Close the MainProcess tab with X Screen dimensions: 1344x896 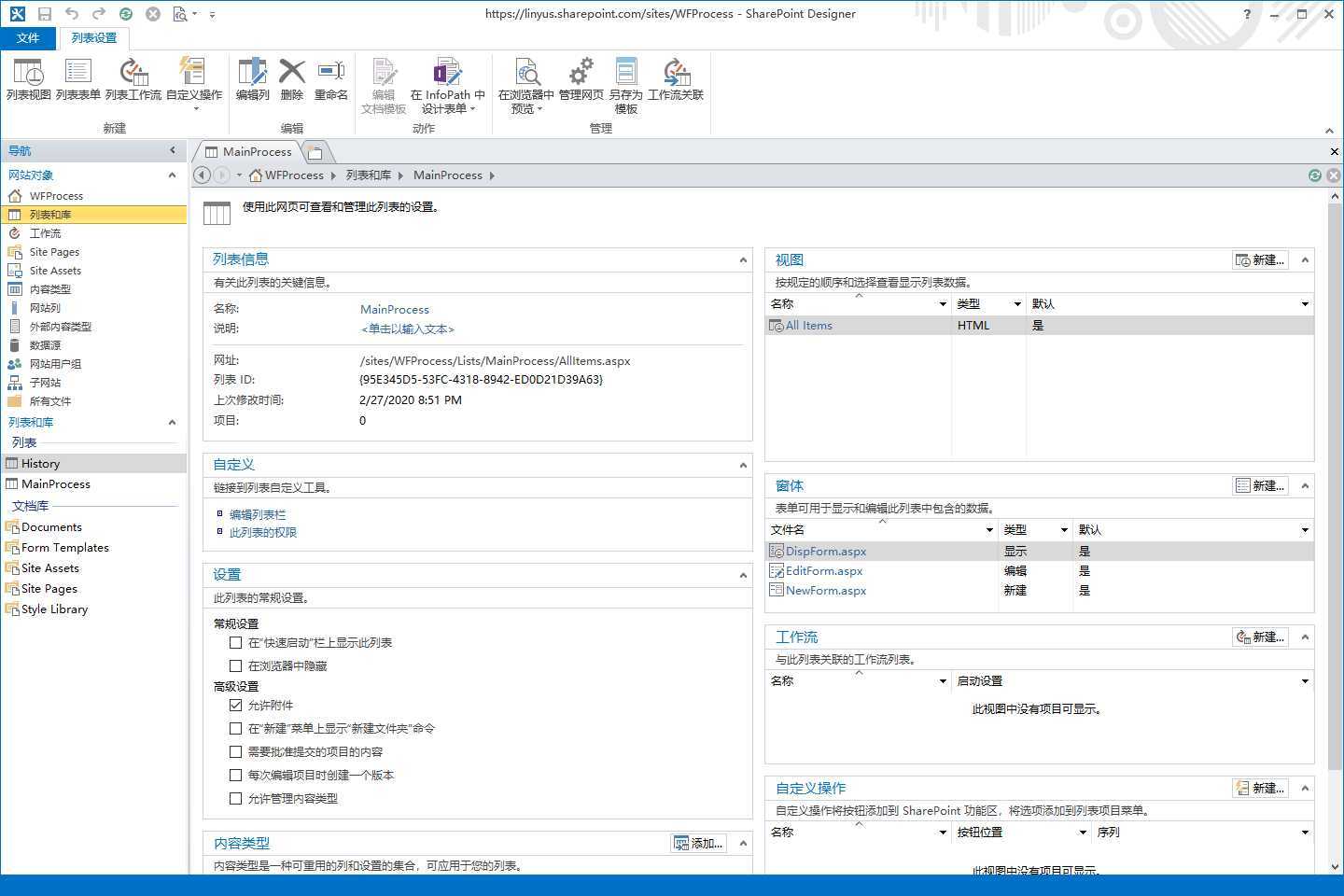(x=1334, y=151)
